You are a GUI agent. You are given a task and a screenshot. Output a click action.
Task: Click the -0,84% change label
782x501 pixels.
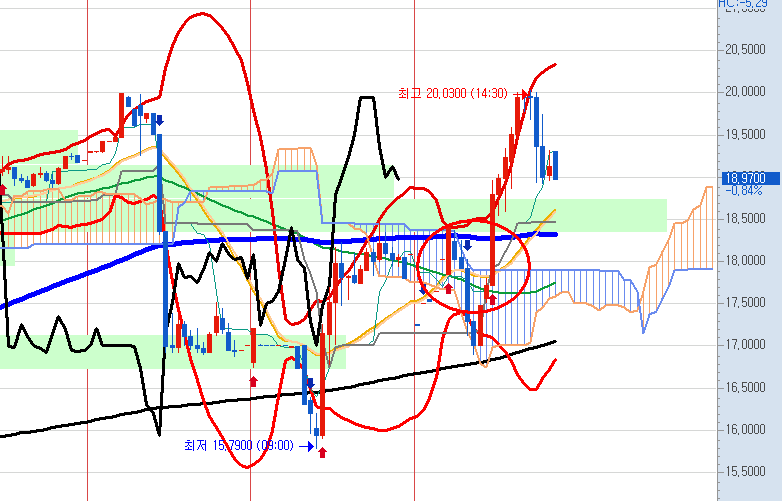(744, 190)
